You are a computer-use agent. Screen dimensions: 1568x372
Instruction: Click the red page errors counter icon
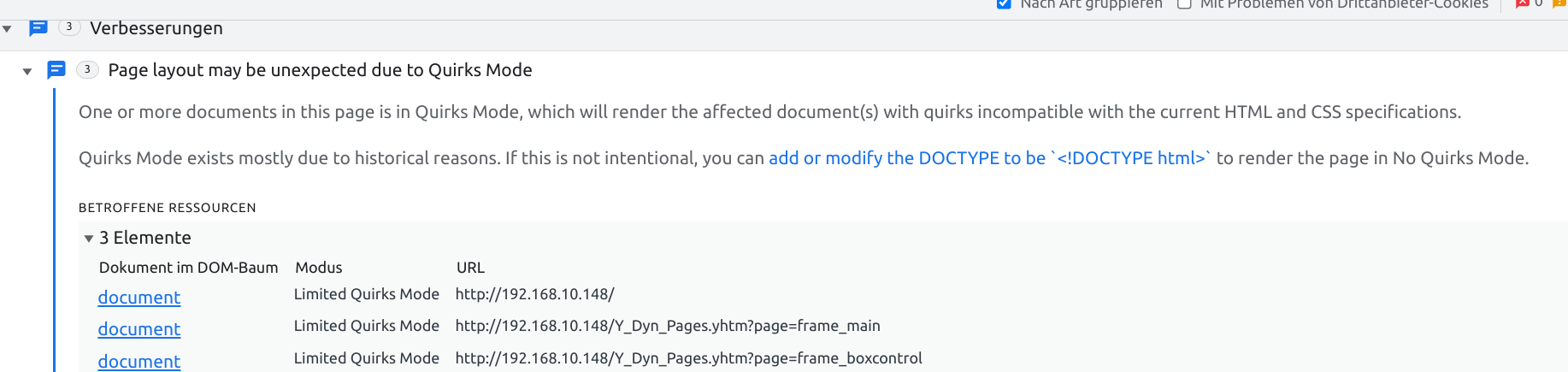[1522, 3]
